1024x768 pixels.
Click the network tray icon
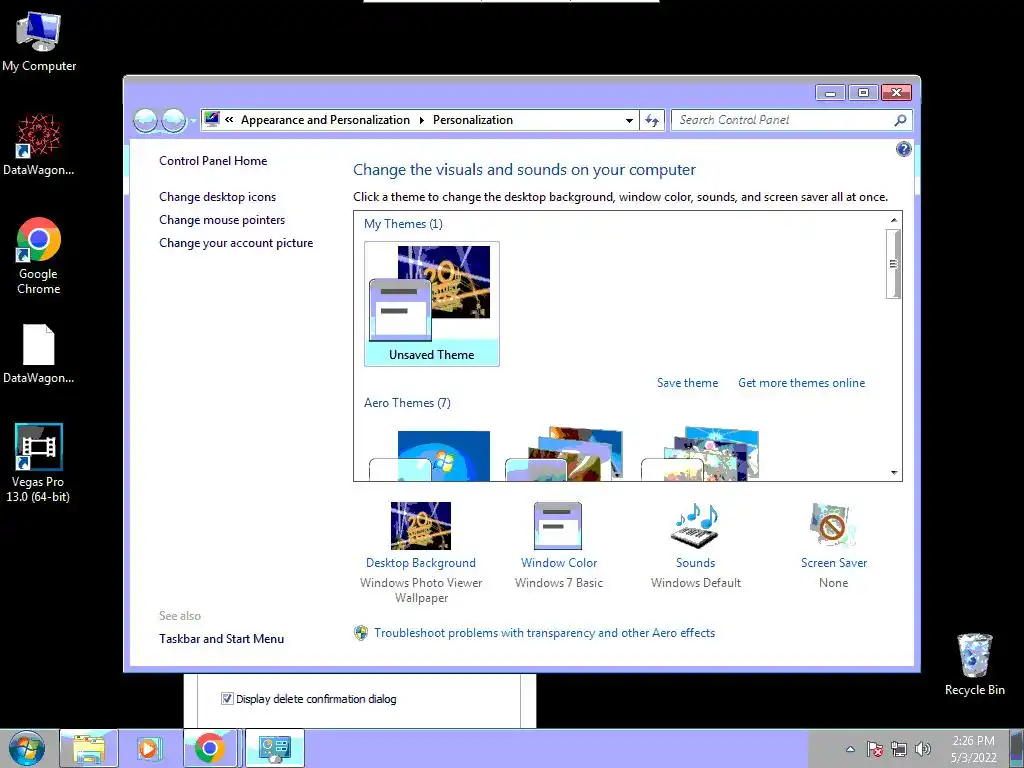(899, 749)
